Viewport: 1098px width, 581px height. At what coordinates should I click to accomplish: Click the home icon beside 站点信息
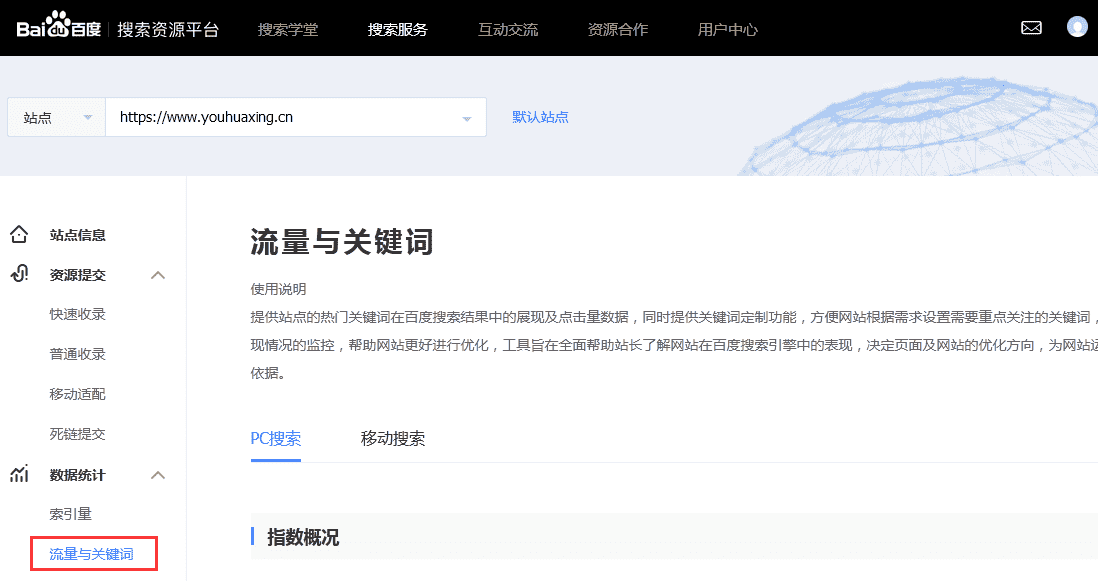20,233
